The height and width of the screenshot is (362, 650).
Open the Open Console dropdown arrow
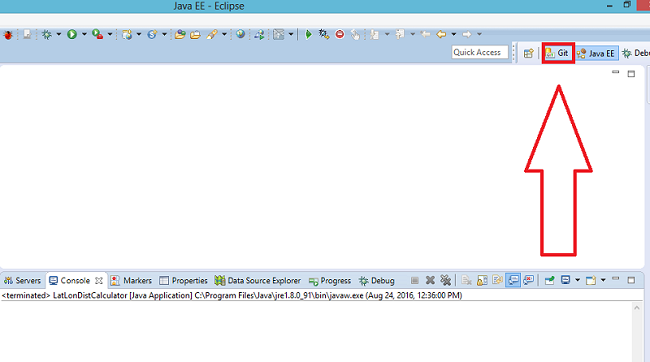(x=603, y=280)
